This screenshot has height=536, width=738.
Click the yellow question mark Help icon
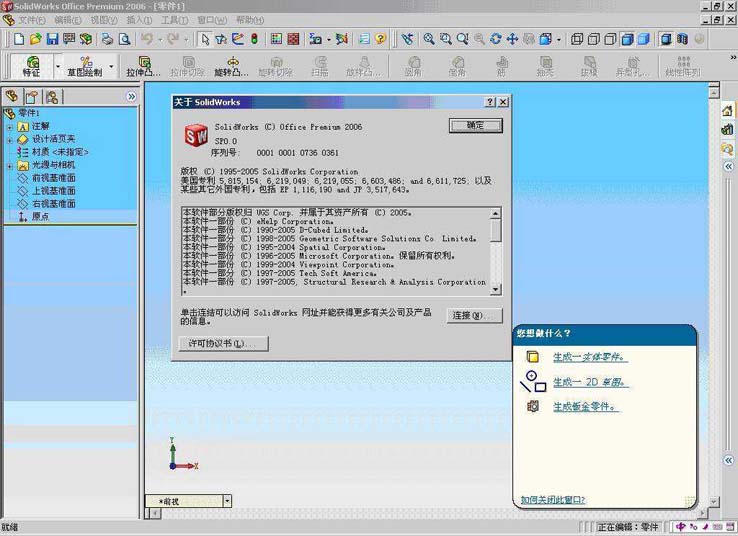pos(381,39)
